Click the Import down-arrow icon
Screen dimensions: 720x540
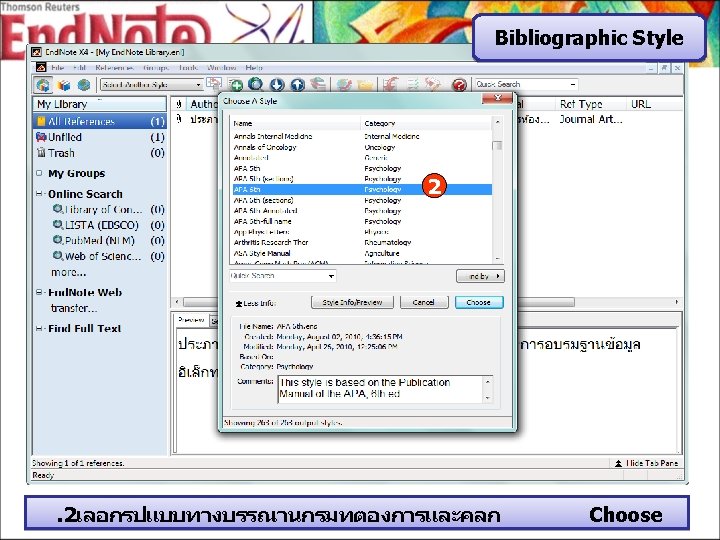pyautogui.click(x=277, y=85)
